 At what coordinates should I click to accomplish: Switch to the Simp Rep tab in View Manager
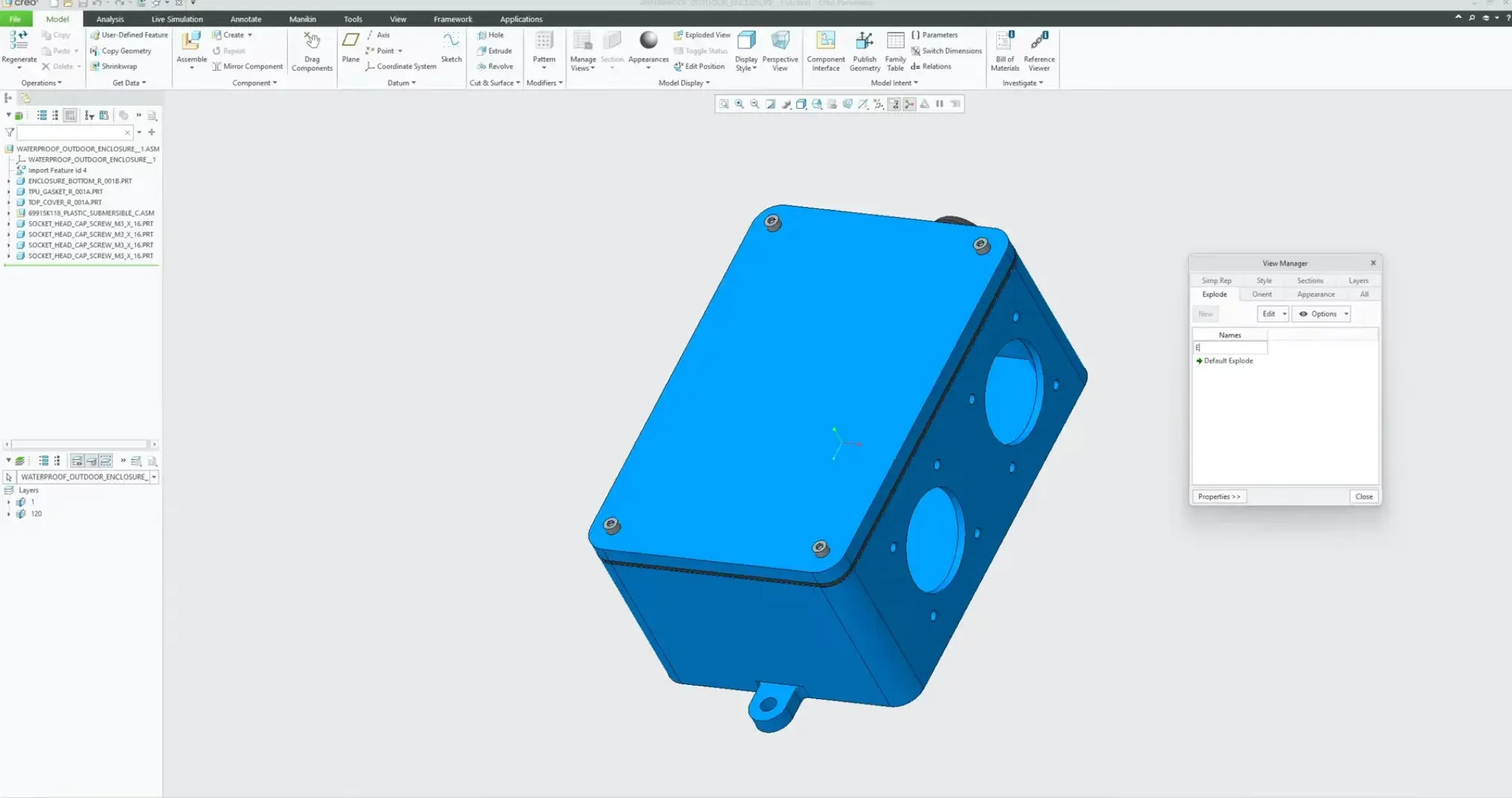click(1216, 281)
